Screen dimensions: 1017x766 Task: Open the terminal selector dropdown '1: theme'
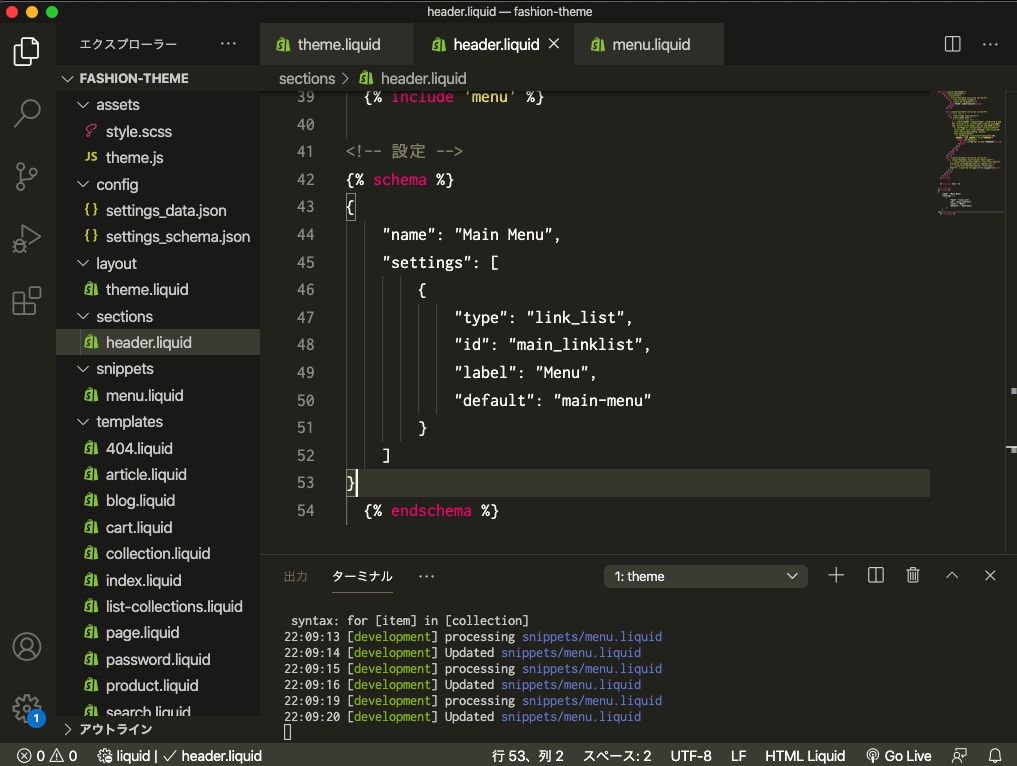click(x=705, y=576)
